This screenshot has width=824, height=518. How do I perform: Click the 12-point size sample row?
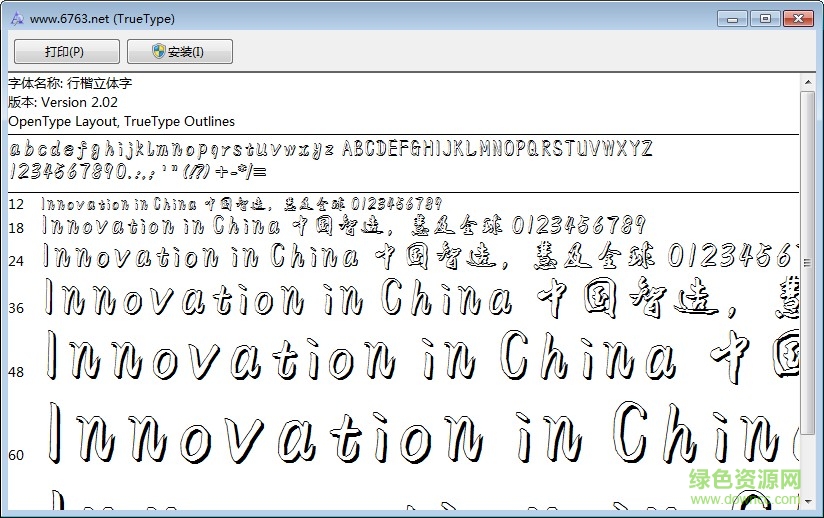point(240,204)
